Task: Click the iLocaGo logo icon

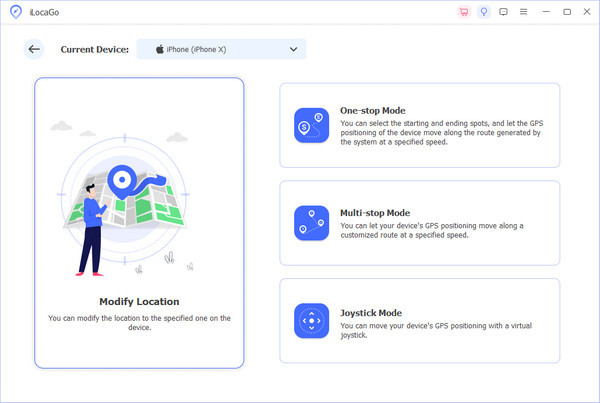Action: (15, 12)
